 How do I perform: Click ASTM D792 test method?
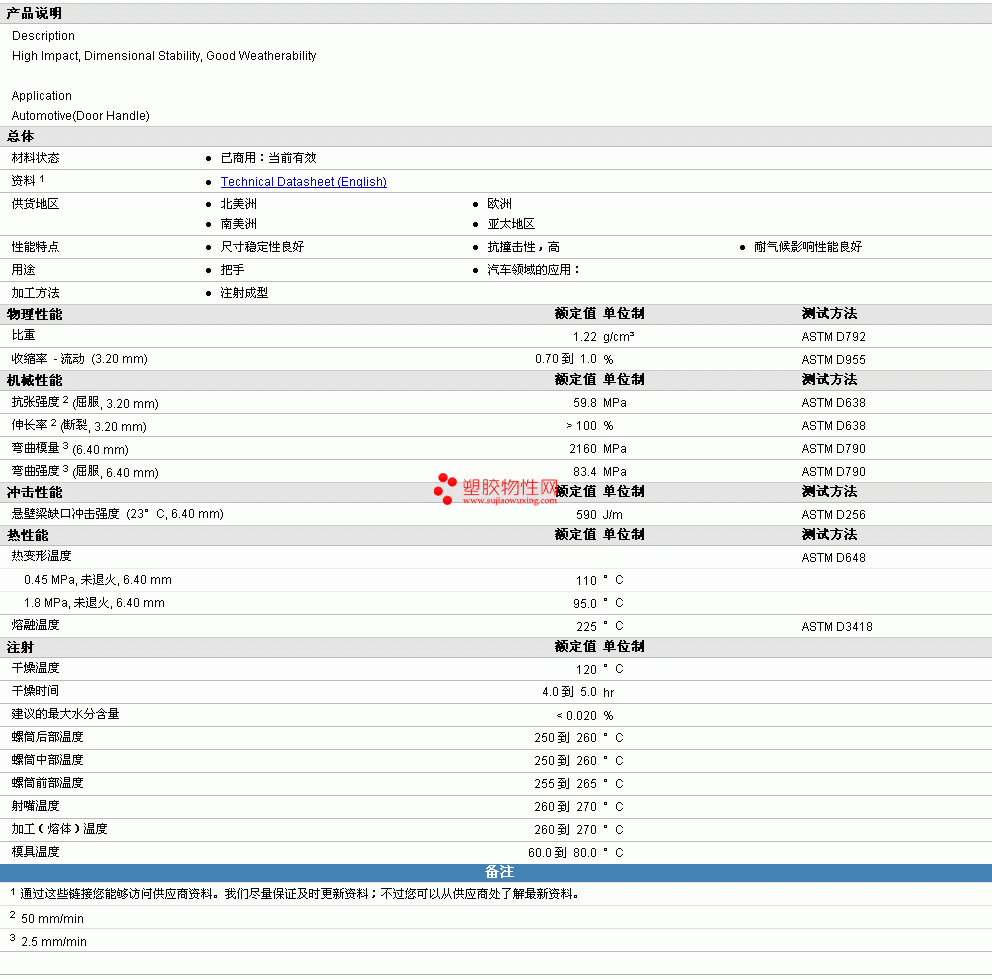833,337
